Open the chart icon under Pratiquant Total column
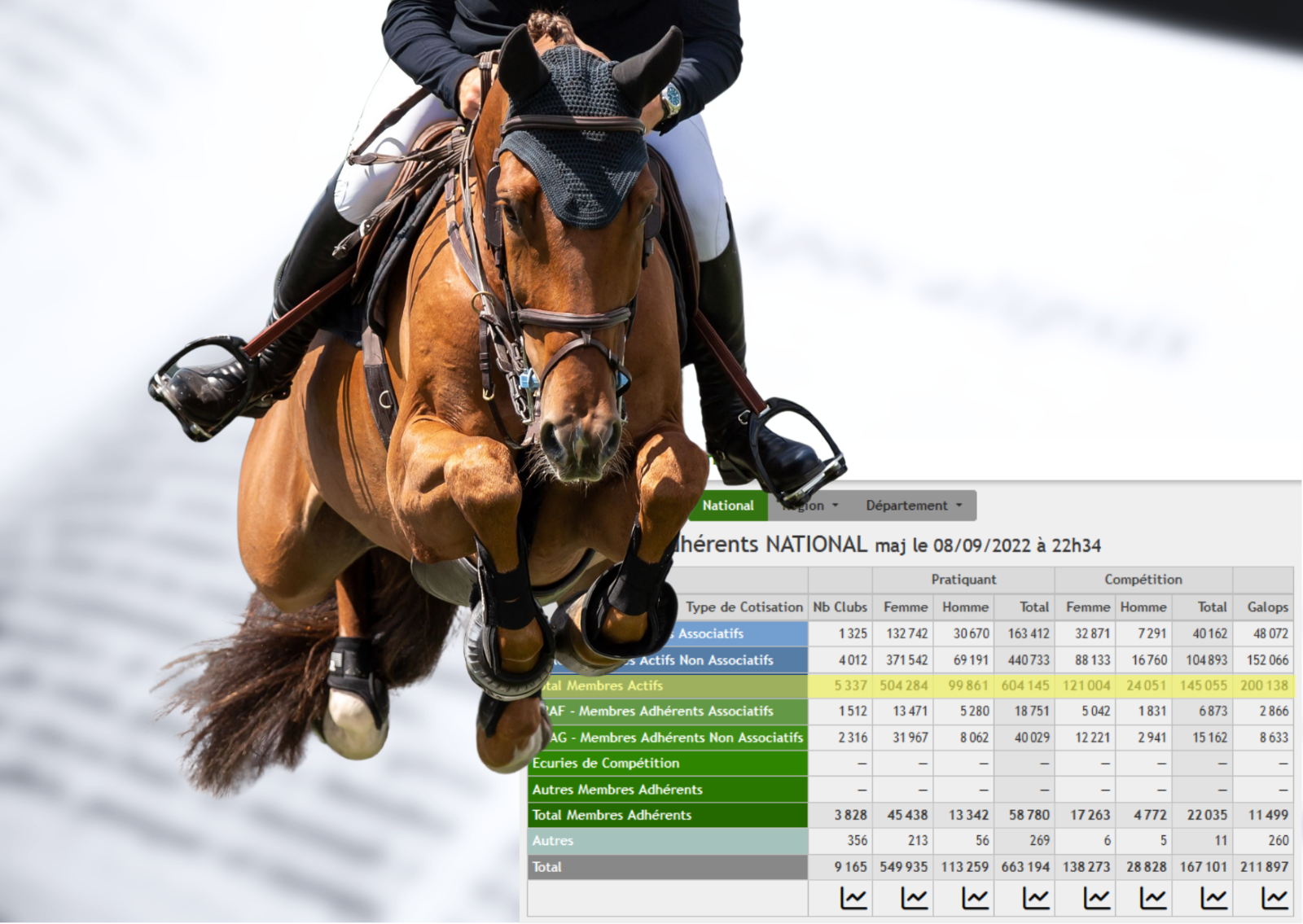The height and width of the screenshot is (924, 1303). click(1036, 898)
